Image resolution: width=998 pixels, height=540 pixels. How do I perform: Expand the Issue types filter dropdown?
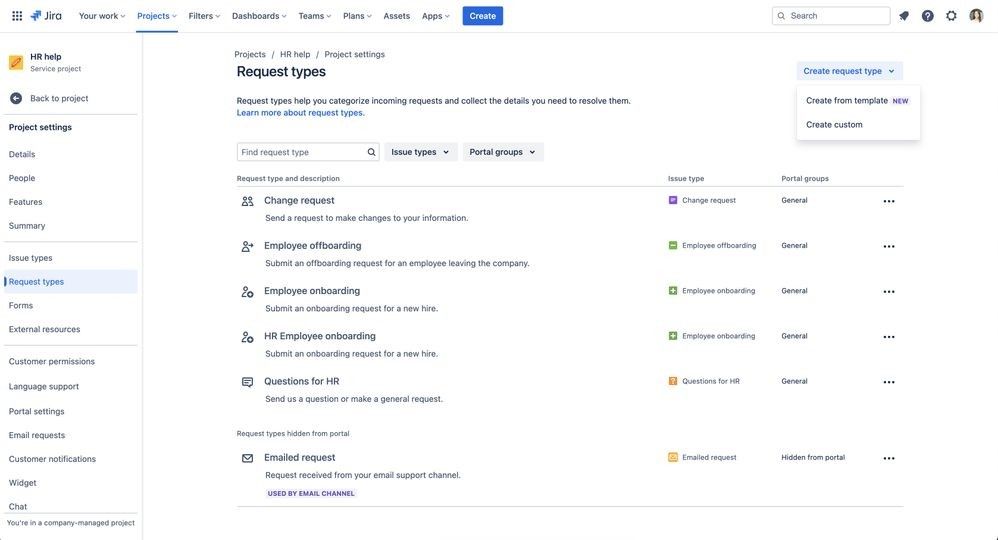click(x=421, y=152)
